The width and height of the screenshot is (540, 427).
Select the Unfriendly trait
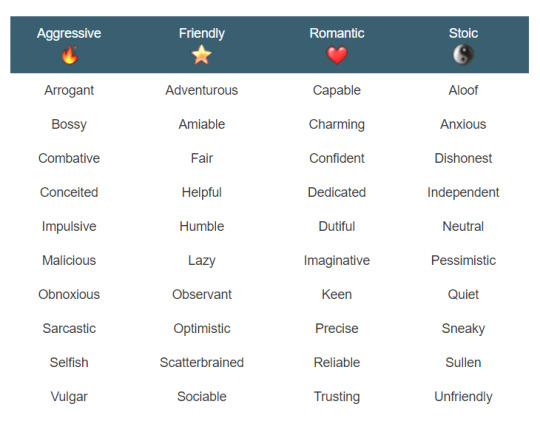(x=463, y=397)
